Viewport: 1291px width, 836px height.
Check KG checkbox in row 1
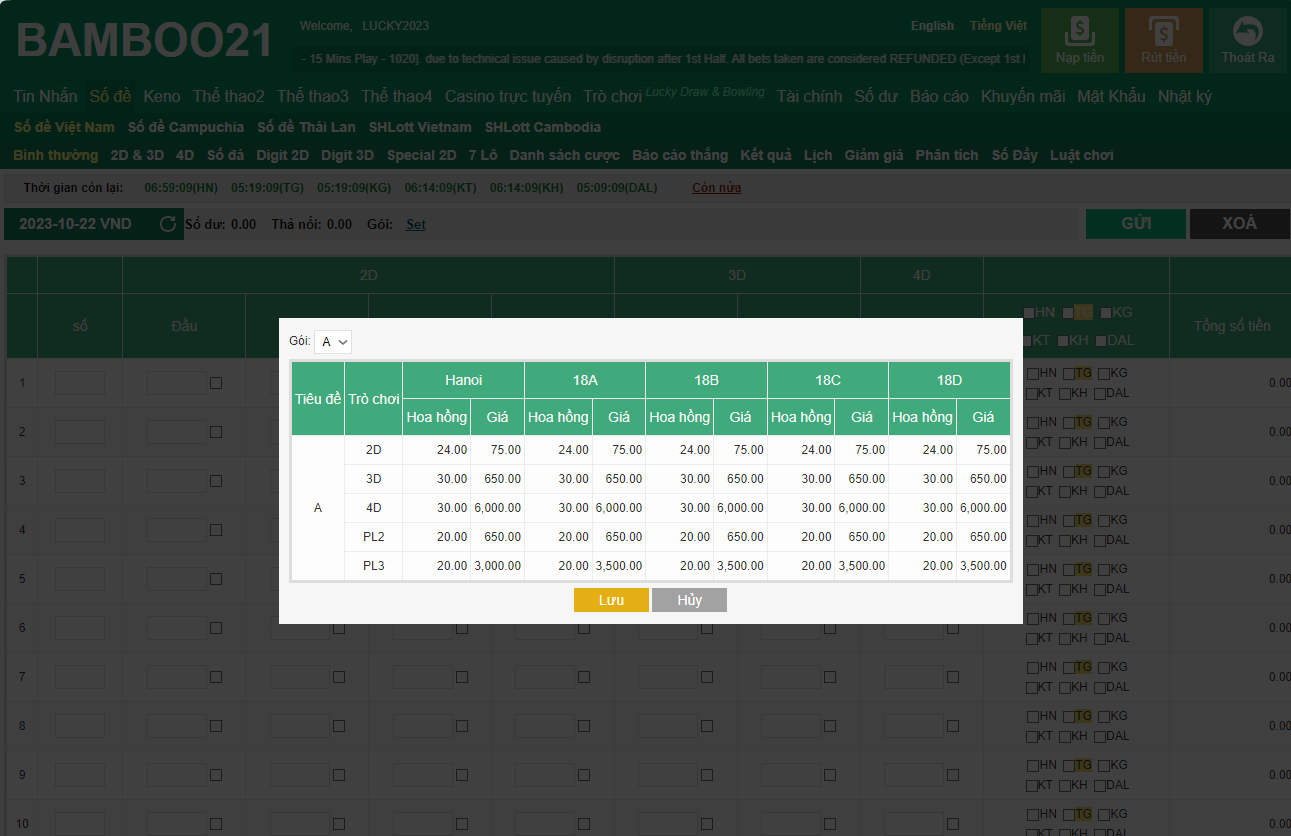click(x=1104, y=373)
